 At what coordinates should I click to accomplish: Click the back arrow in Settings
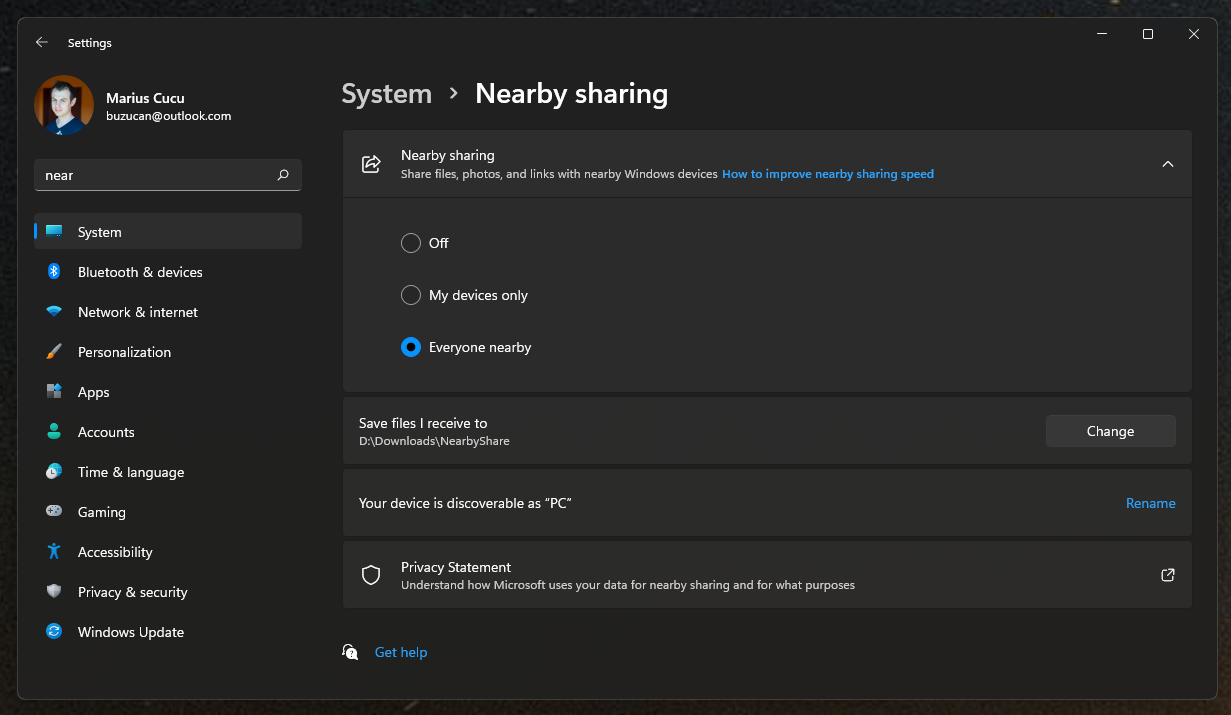41,43
